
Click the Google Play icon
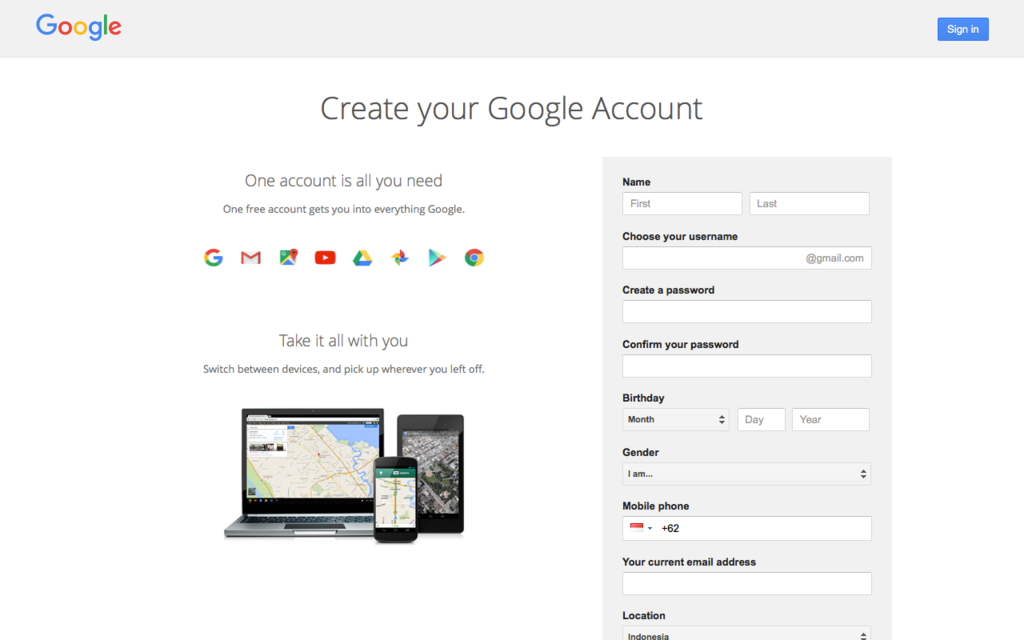(437, 258)
